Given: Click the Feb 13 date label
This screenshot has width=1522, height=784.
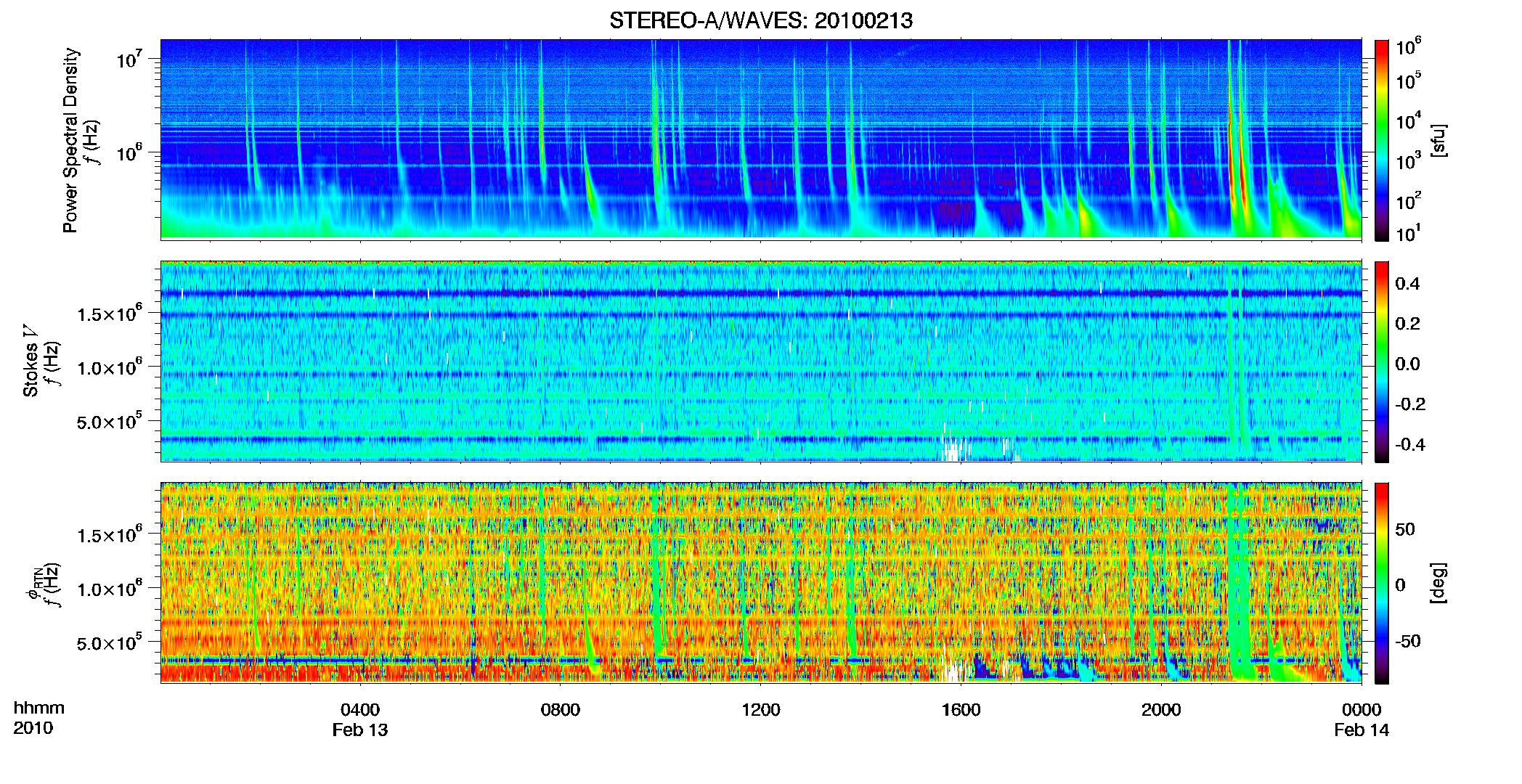Looking at the screenshot, I should click(x=360, y=730).
